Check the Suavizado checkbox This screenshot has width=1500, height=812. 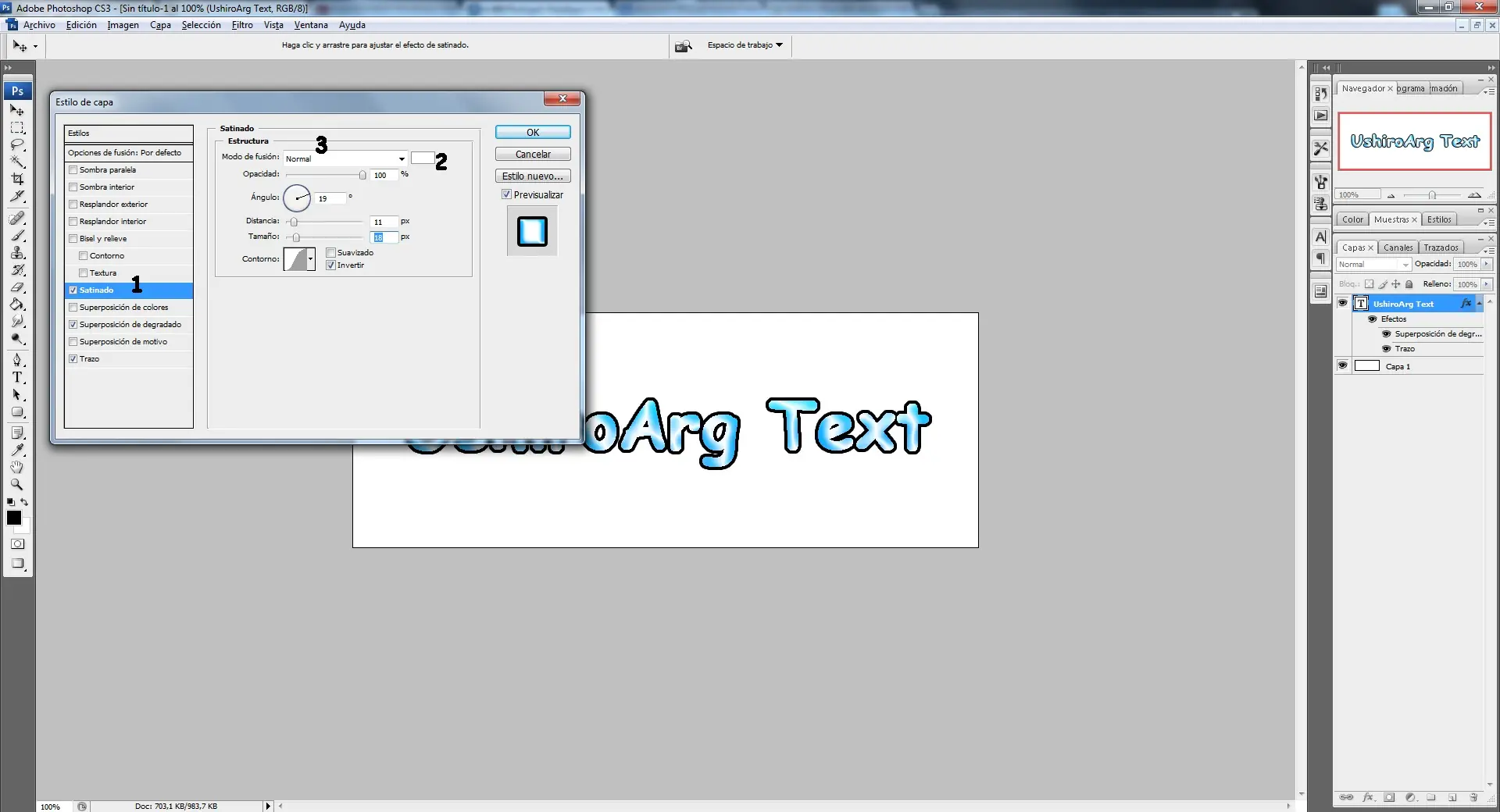click(331, 252)
